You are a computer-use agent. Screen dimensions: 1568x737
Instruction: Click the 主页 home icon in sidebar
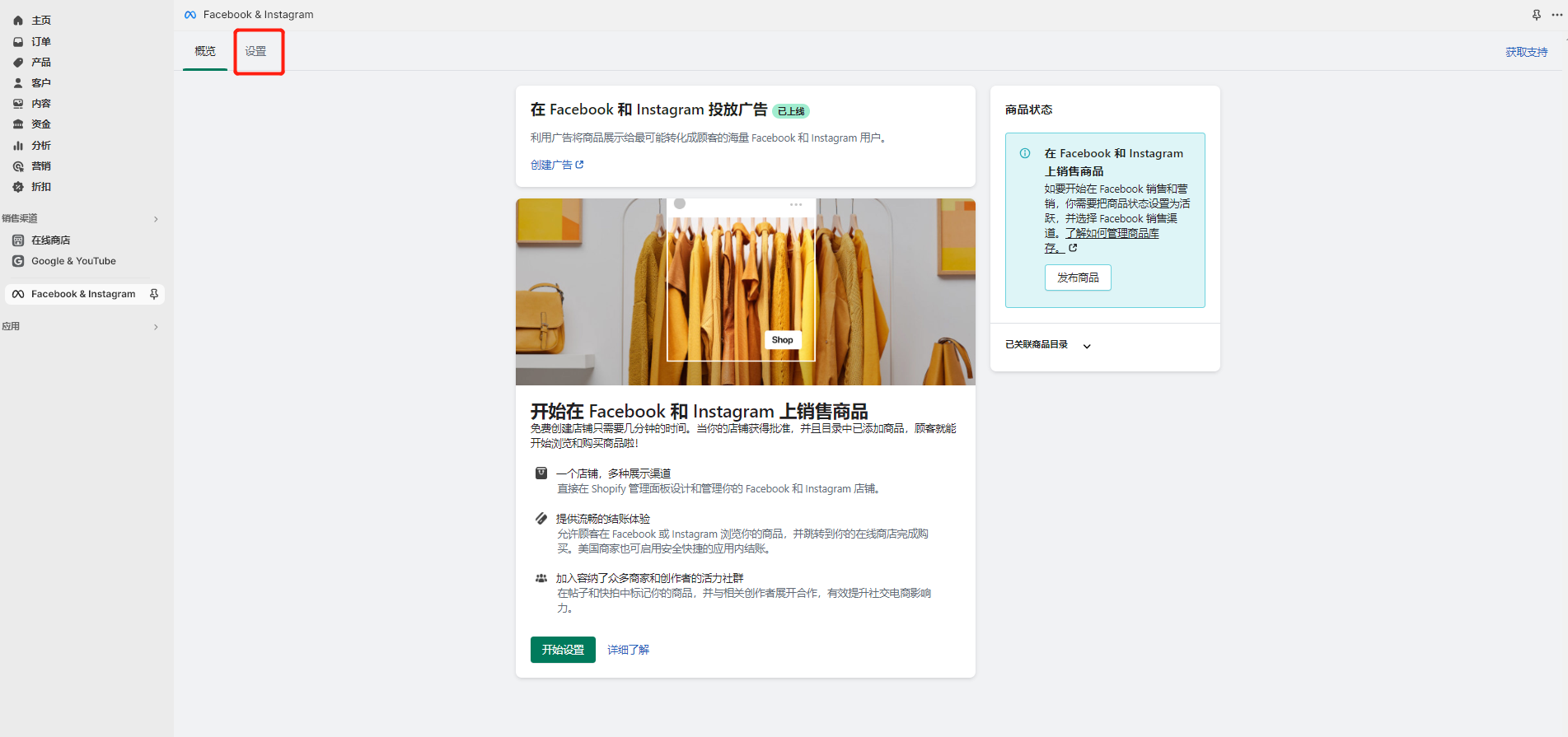tap(18, 21)
